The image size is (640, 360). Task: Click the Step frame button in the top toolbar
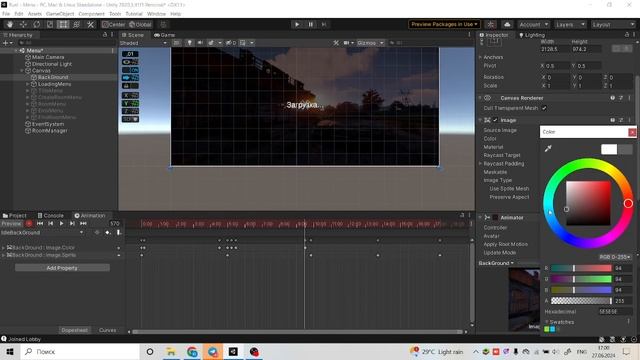tap(324, 24)
